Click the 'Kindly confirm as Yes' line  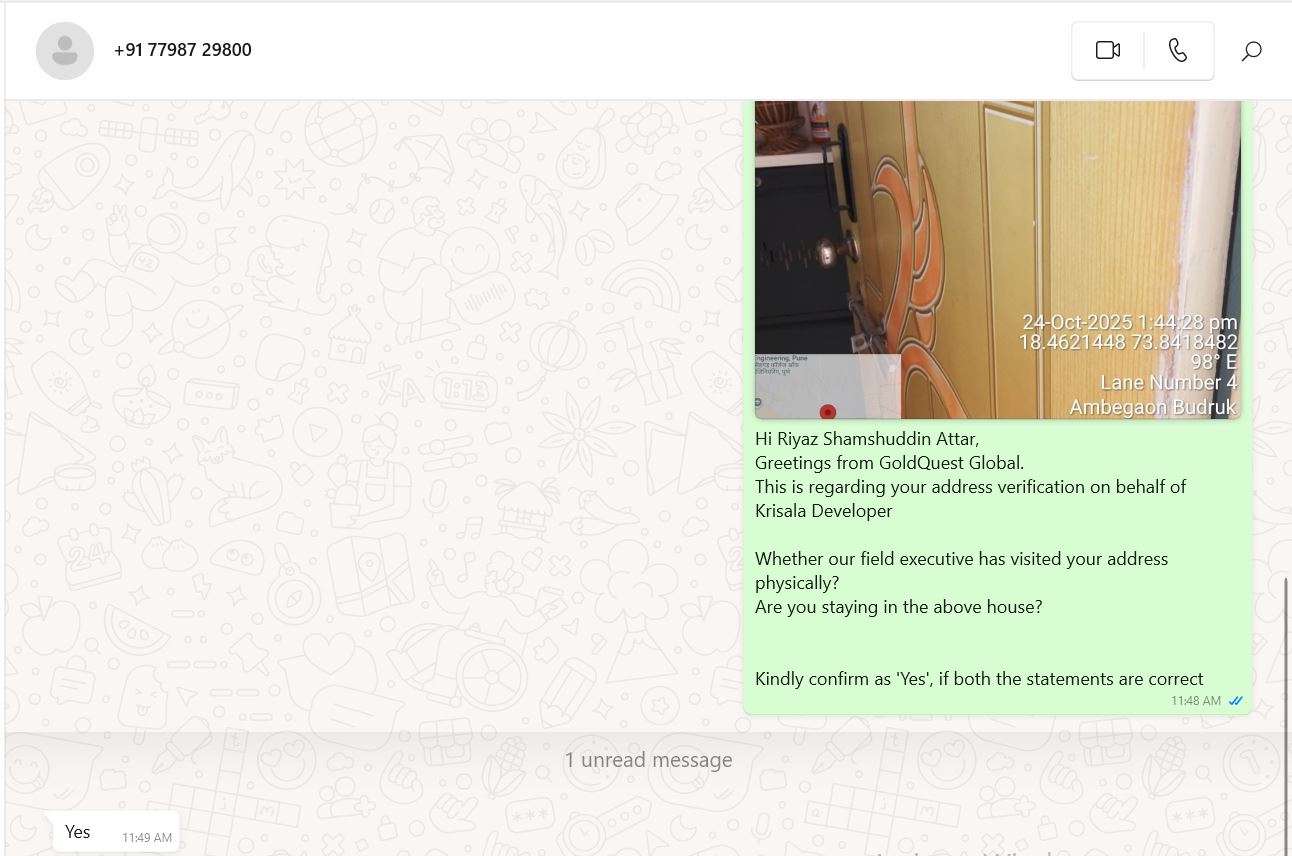979,679
